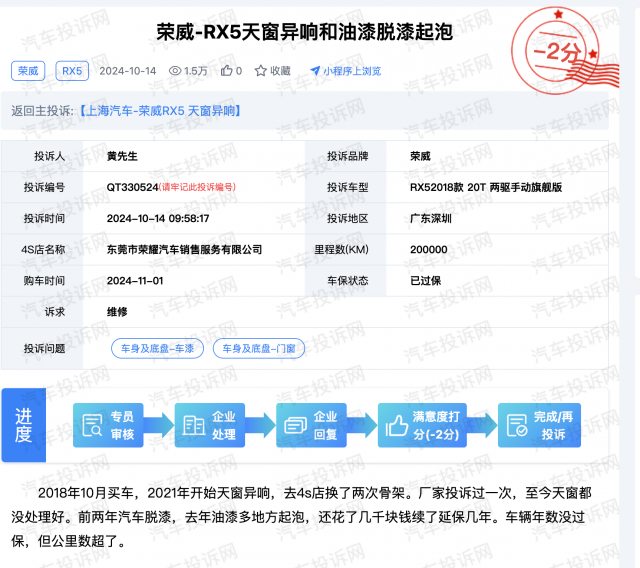The width and height of the screenshot is (640, 568).
Task: Click the 车身及底盘-门窗 issue tag
Action: (259, 348)
